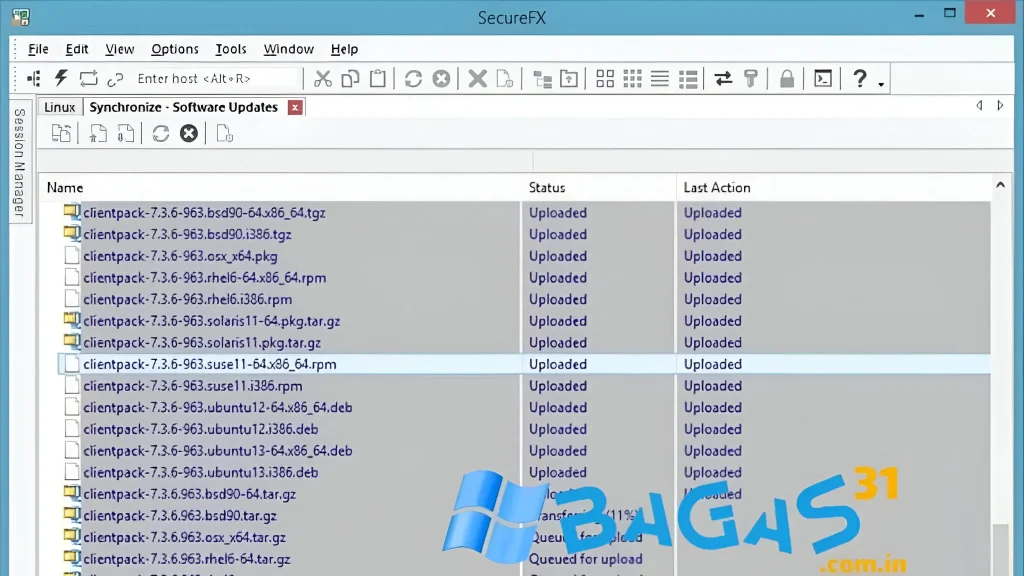The height and width of the screenshot is (576, 1024).
Task: Close the Synchronize - Software Updates tab
Action: pos(295,107)
